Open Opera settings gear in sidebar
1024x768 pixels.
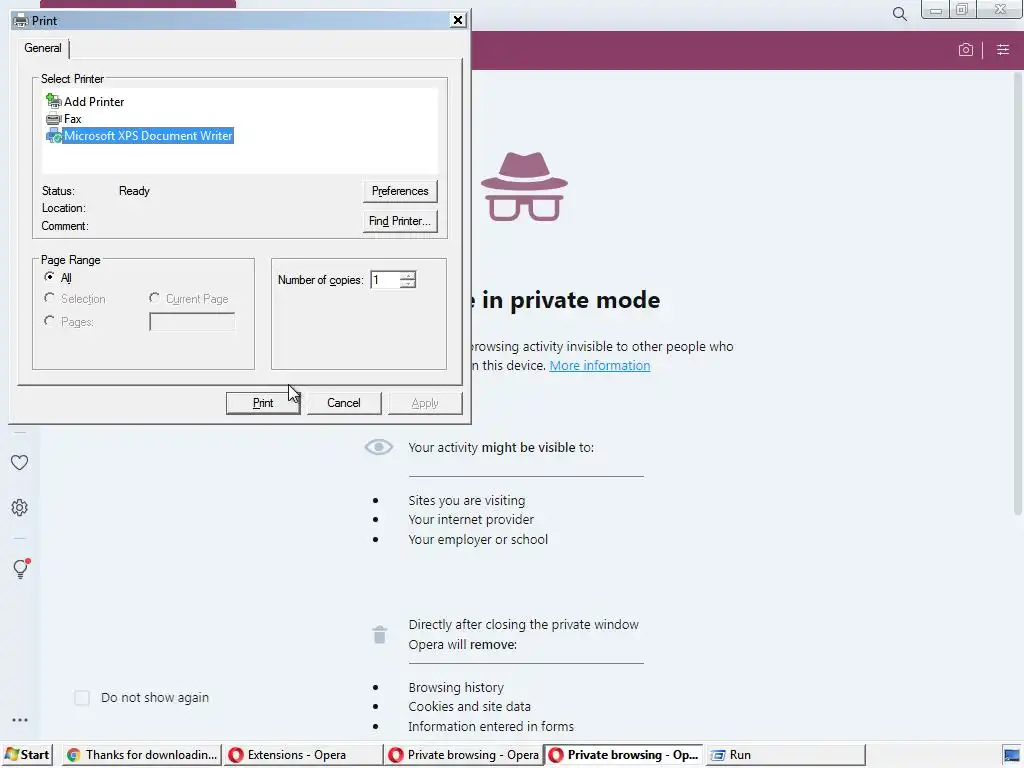point(20,507)
